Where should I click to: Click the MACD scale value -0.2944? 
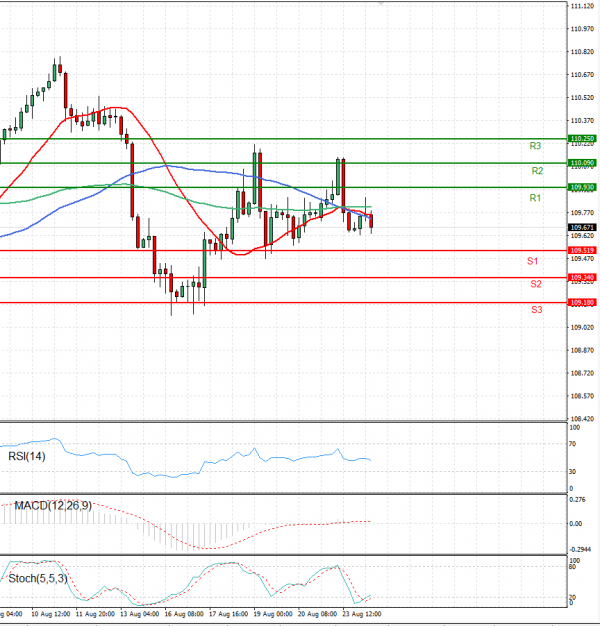pyautogui.click(x=580, y=550)
